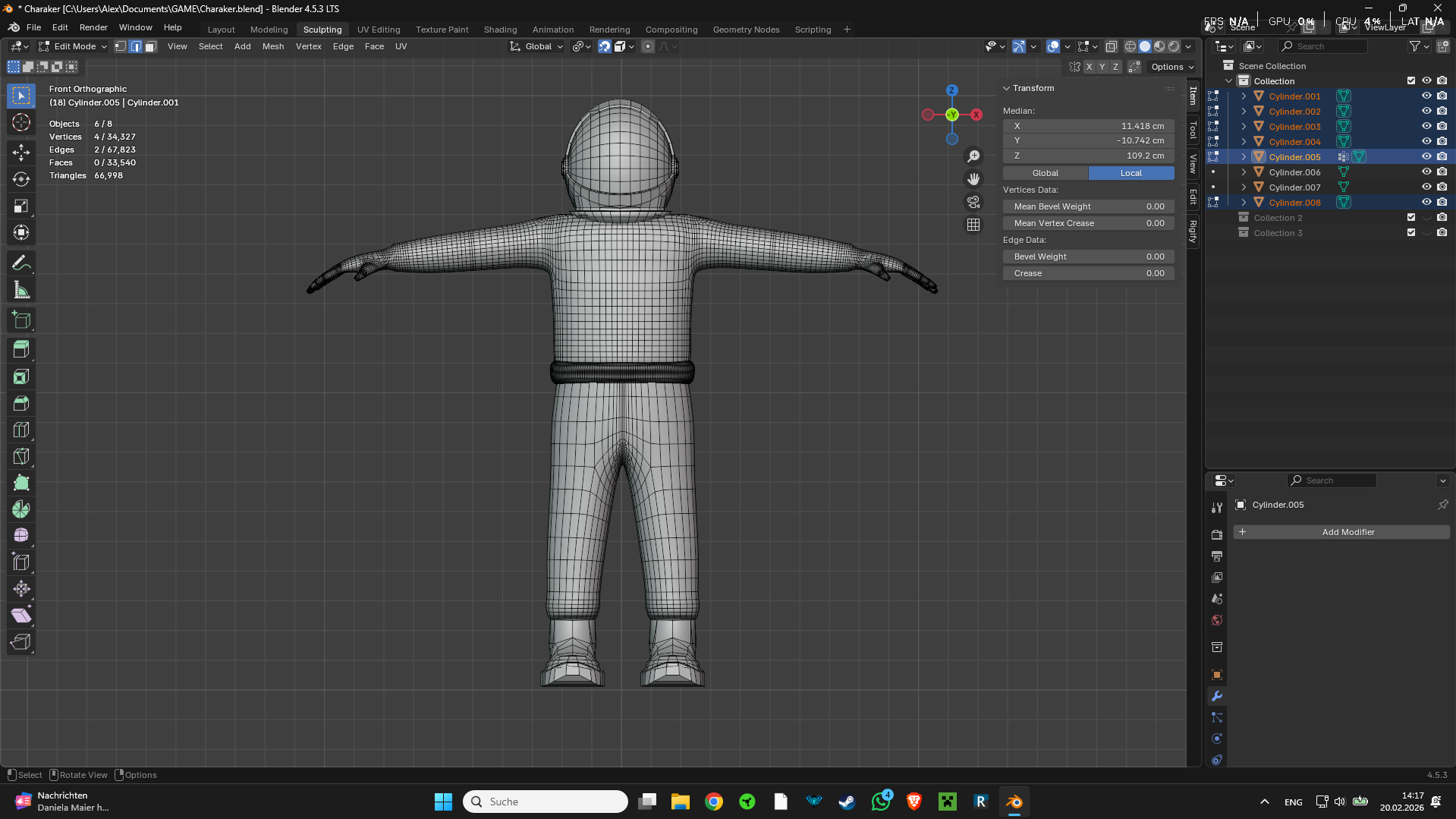Image resolution: width=1456 pixels, height=819 pixels.
Task: Select the Knife tool
Action: tap(21, 456)
